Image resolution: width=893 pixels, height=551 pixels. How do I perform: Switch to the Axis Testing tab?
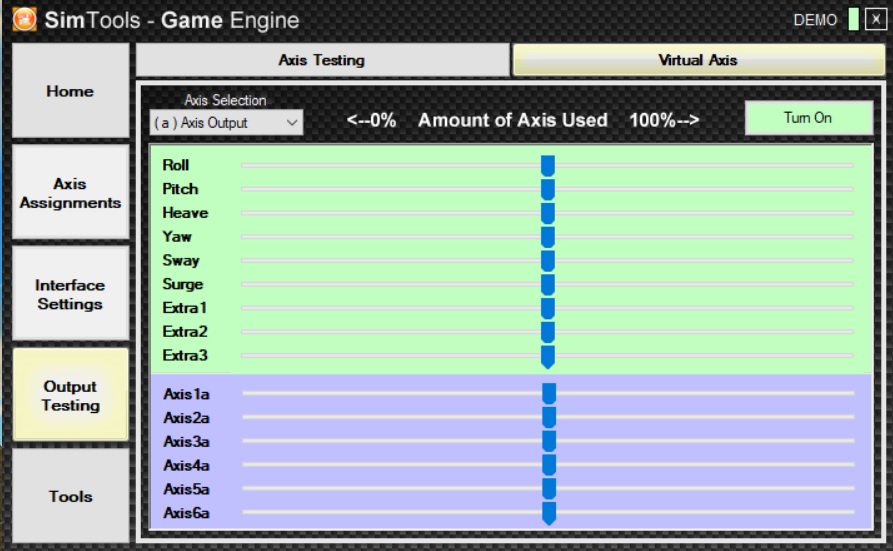click(322, 60)
